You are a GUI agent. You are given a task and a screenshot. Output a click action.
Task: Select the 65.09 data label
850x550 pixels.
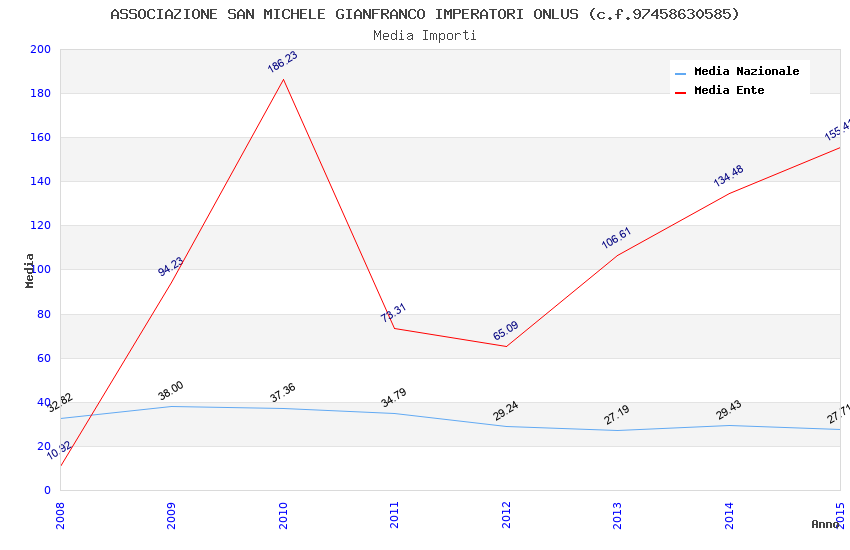pyautogui.click(x=506, y=331)
